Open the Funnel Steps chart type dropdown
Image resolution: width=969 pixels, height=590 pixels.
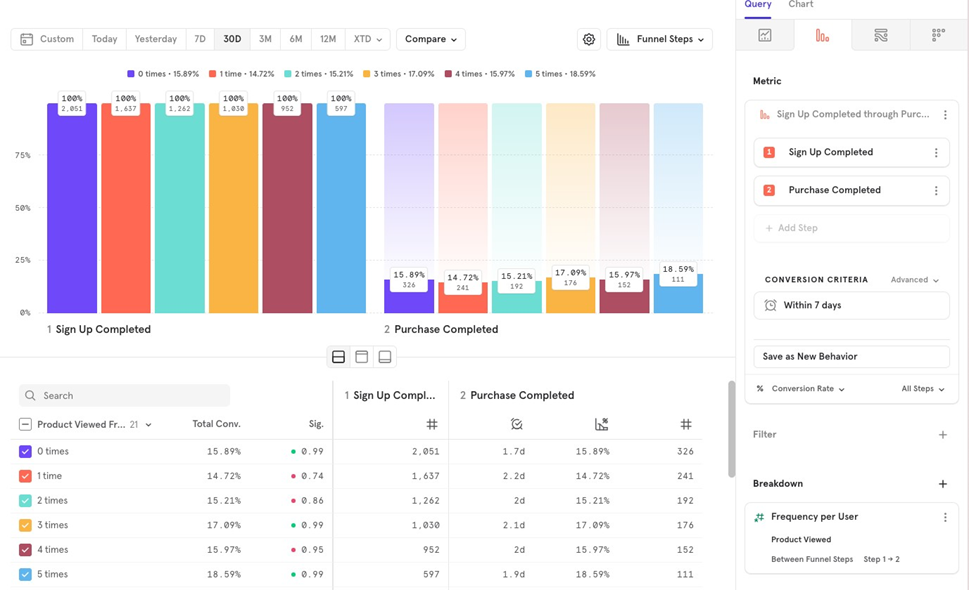(x=659, y=39)
